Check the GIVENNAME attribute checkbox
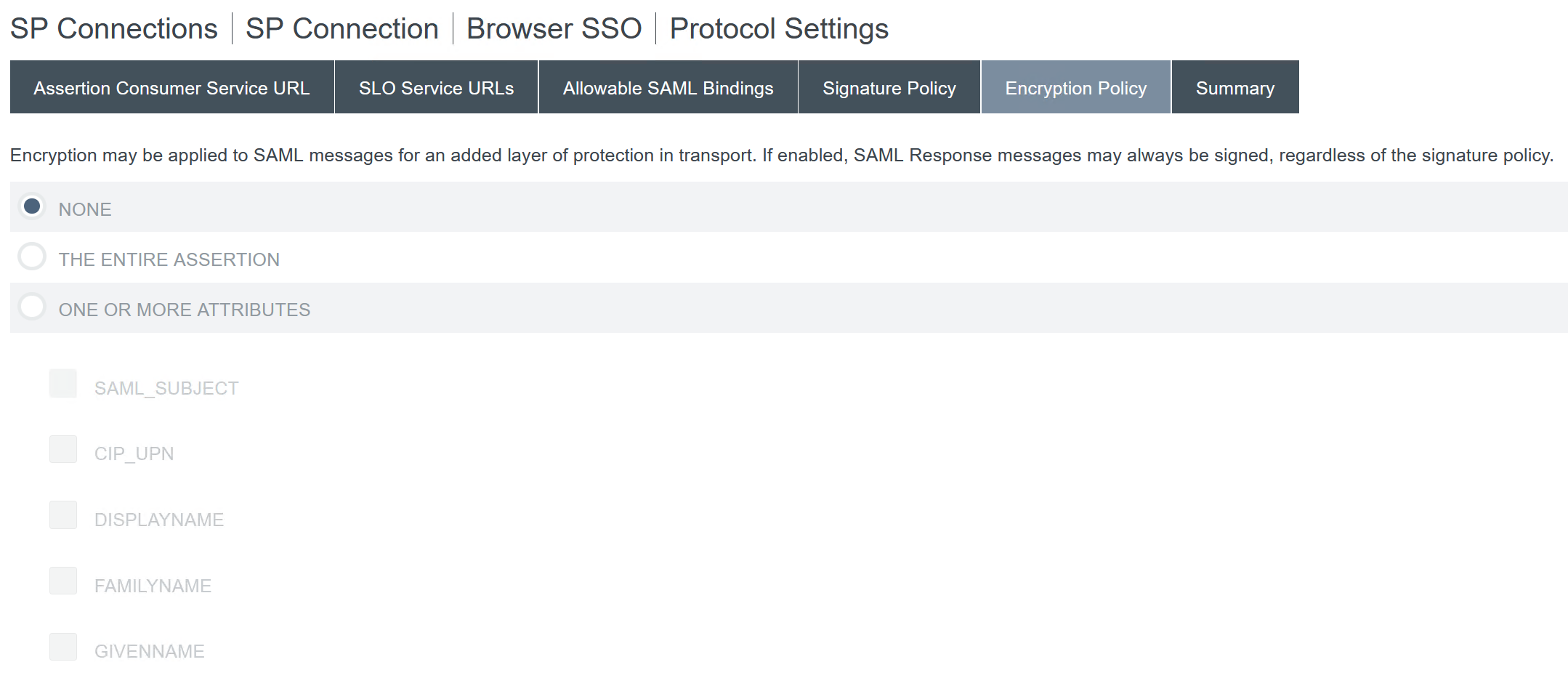Screen dimensions: 1568x694 63,647
